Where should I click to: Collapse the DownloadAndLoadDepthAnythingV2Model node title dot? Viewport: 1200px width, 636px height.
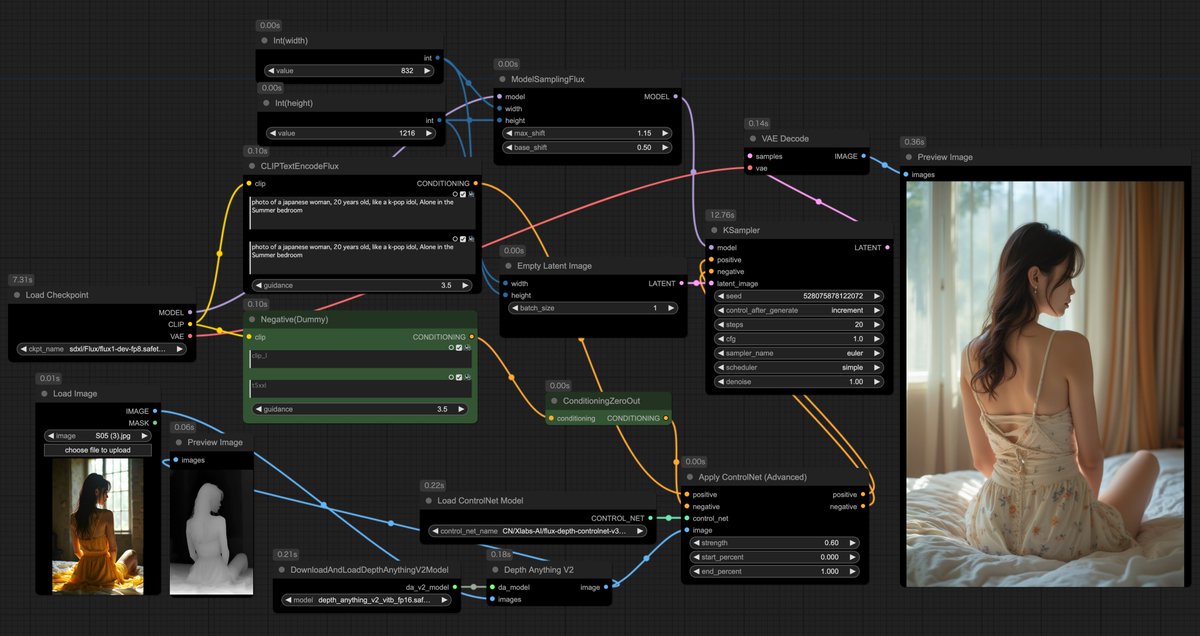click(281, 569)
